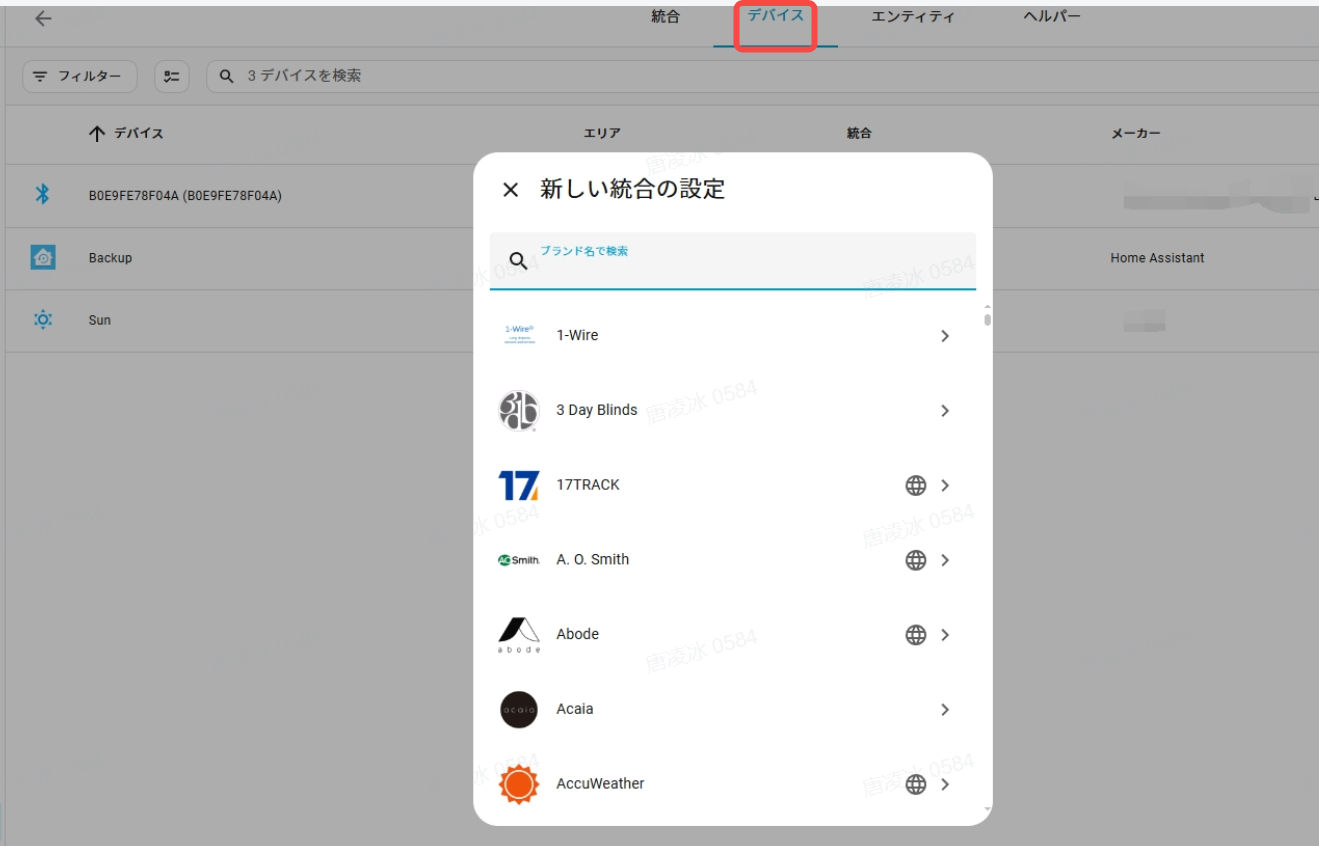Expand the 1-Wire entry chevron
1319x846 pixels.
[945, 336]
